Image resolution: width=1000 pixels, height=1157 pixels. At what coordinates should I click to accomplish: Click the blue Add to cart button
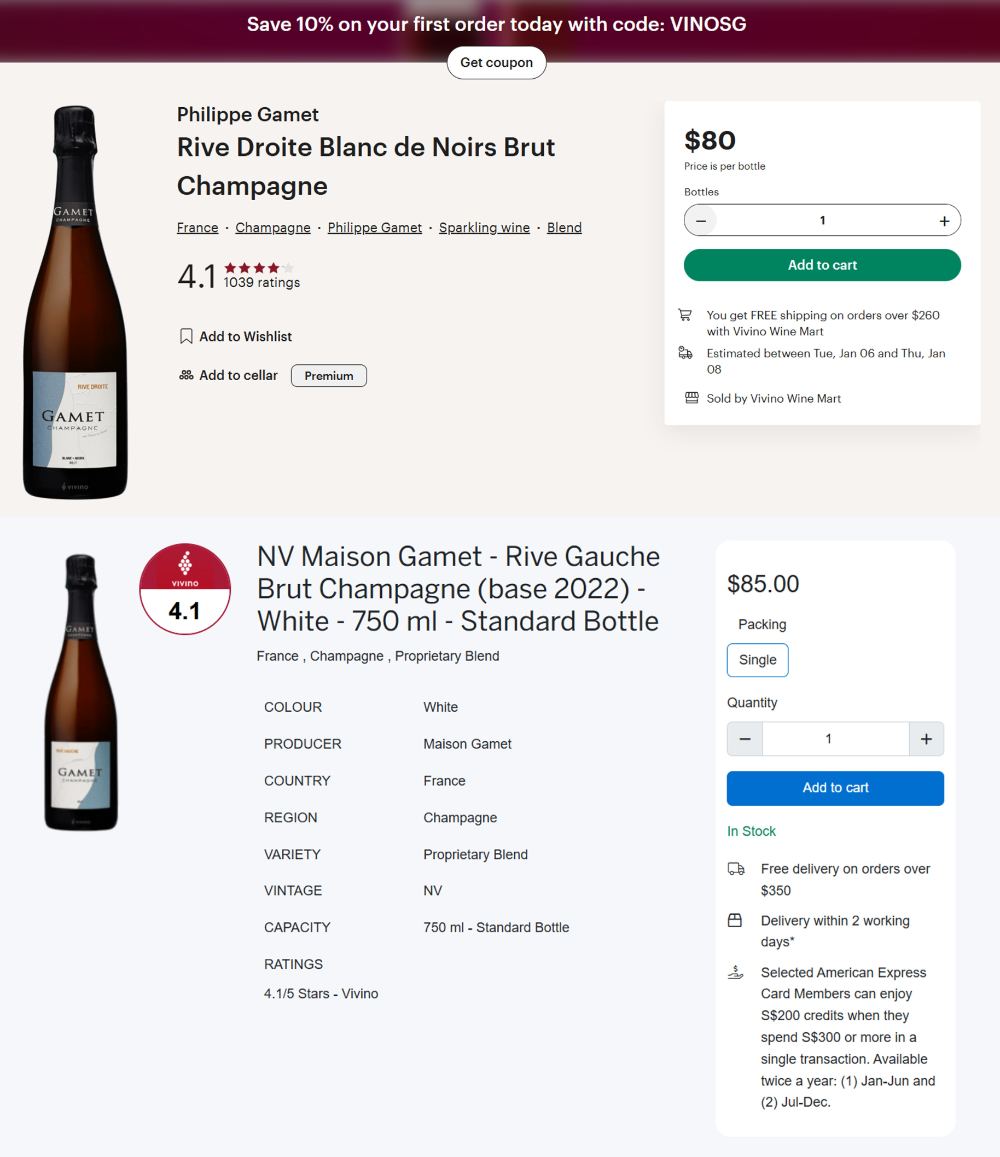835,788
